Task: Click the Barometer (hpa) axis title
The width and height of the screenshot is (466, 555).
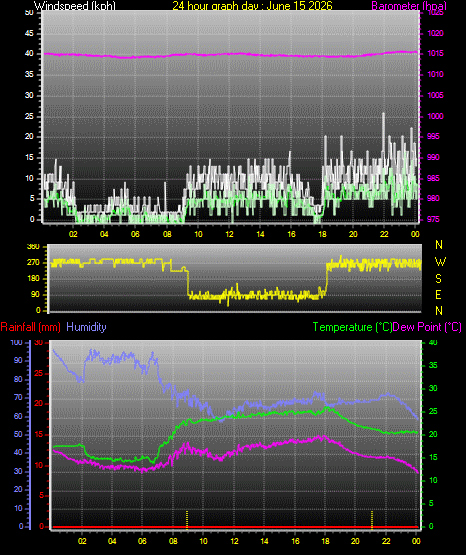Action: pyautogui.click(x=409, y=5)
